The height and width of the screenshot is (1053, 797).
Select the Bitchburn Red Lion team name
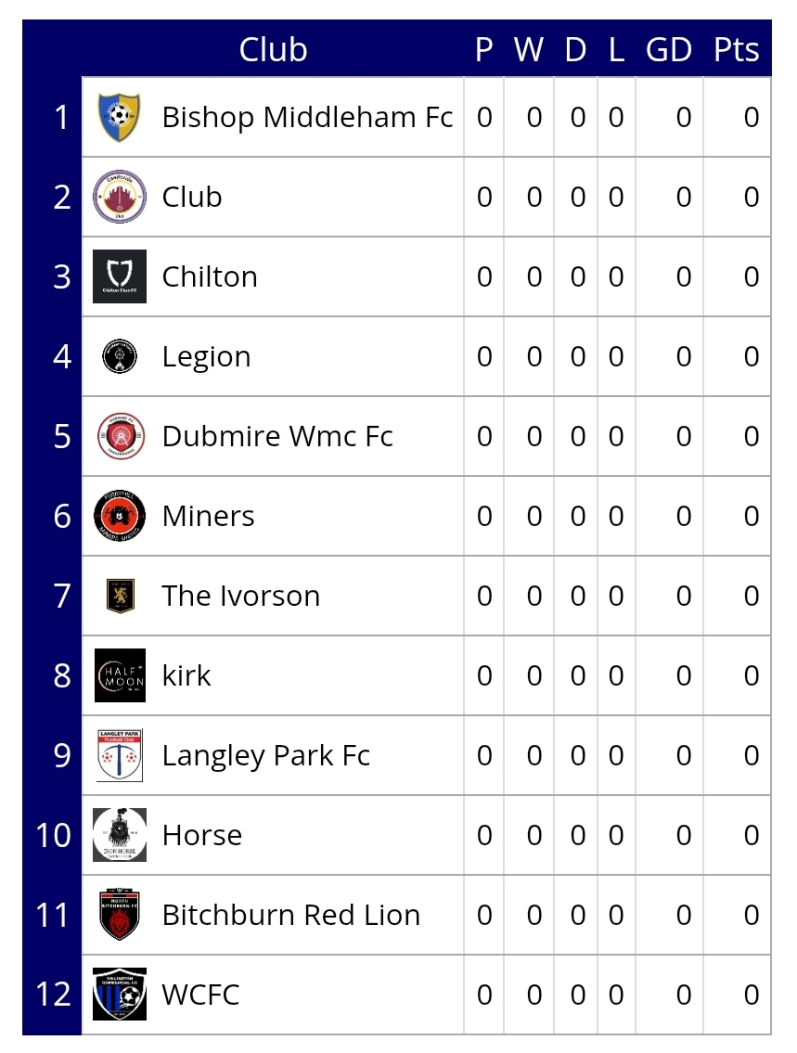click(x=291, y=915)
